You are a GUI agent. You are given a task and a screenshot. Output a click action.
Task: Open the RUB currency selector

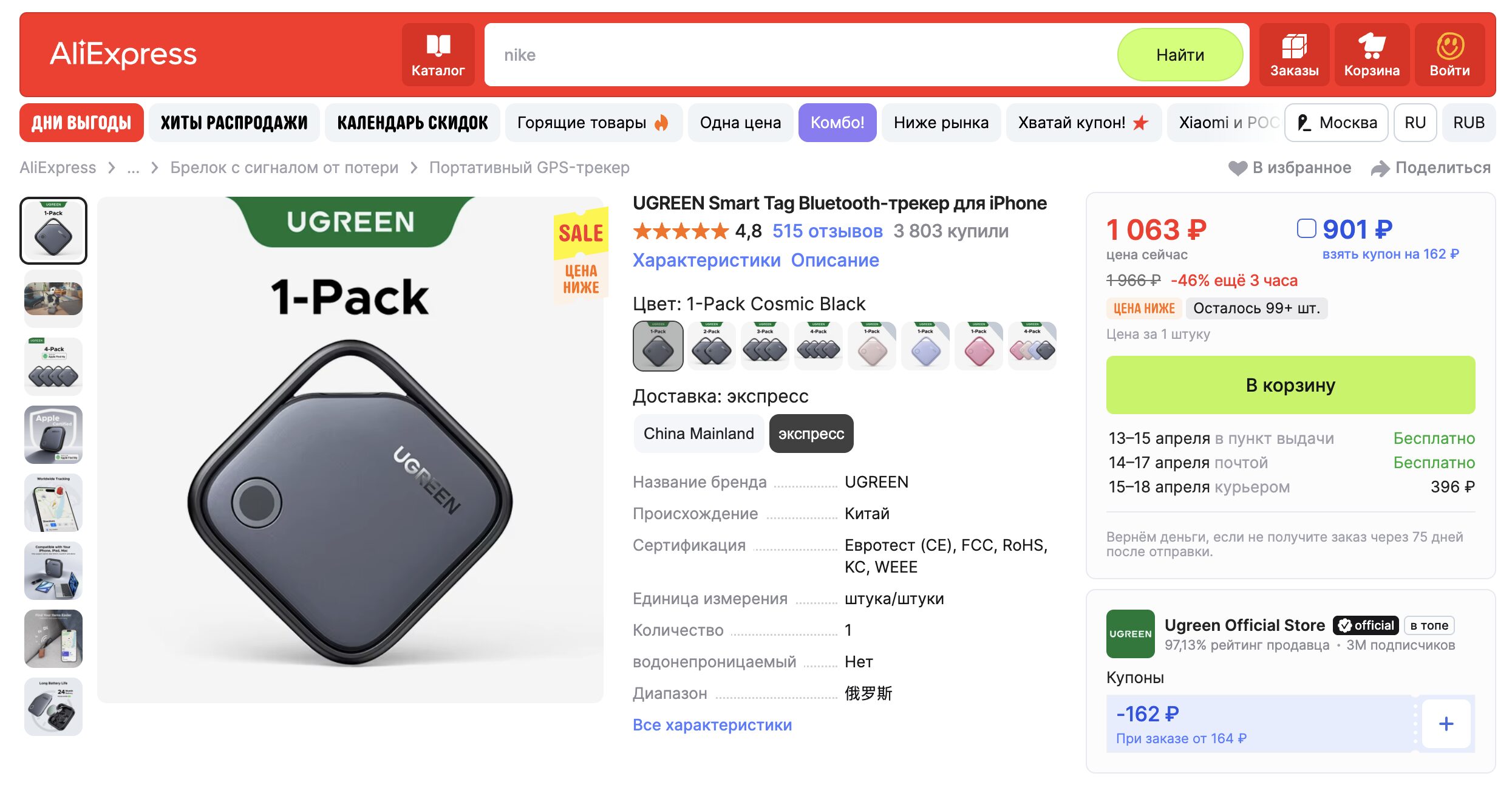[1469, 123]
